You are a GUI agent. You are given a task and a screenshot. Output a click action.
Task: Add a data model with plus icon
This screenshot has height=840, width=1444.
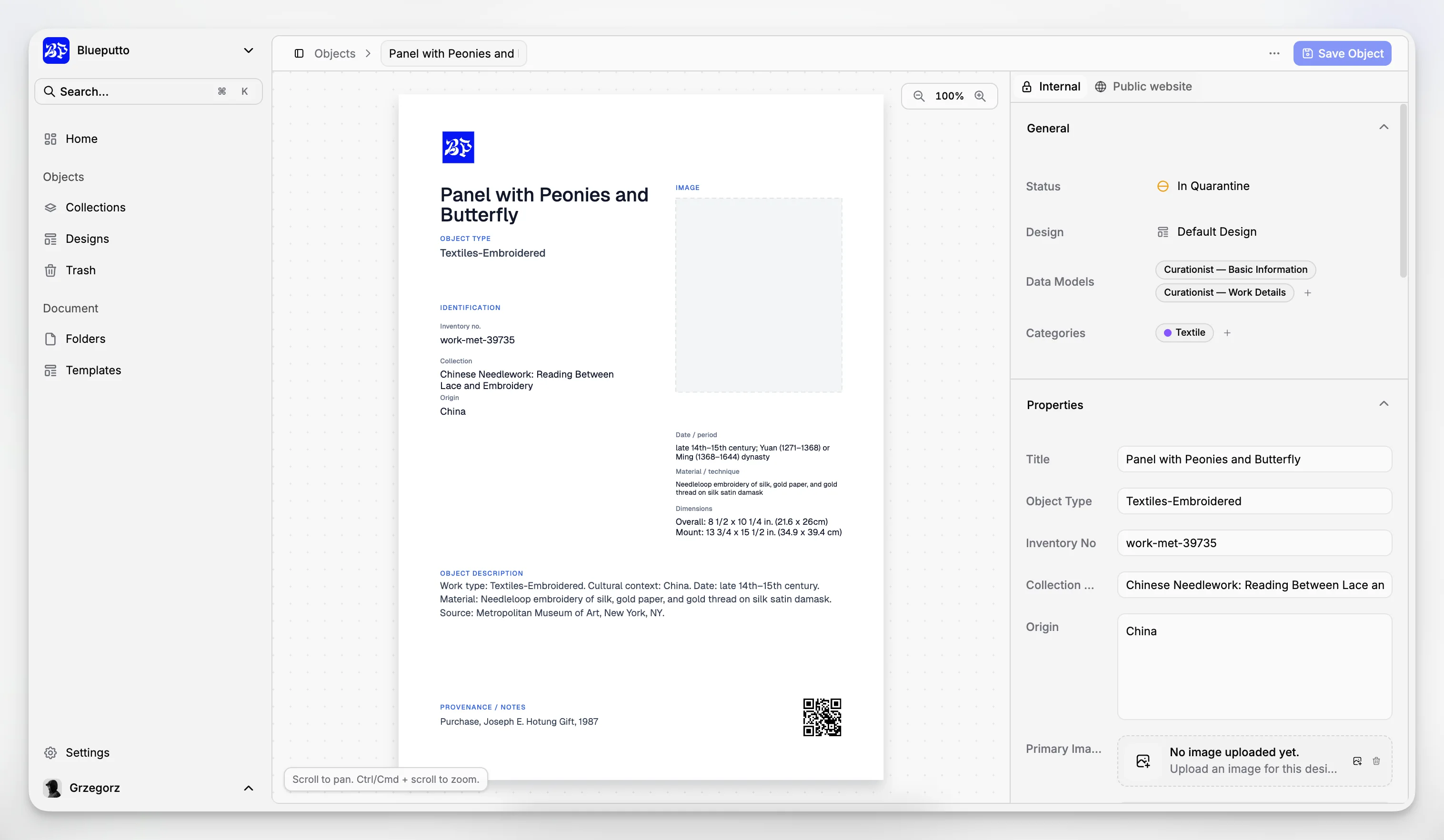[x=1308, y=293]
